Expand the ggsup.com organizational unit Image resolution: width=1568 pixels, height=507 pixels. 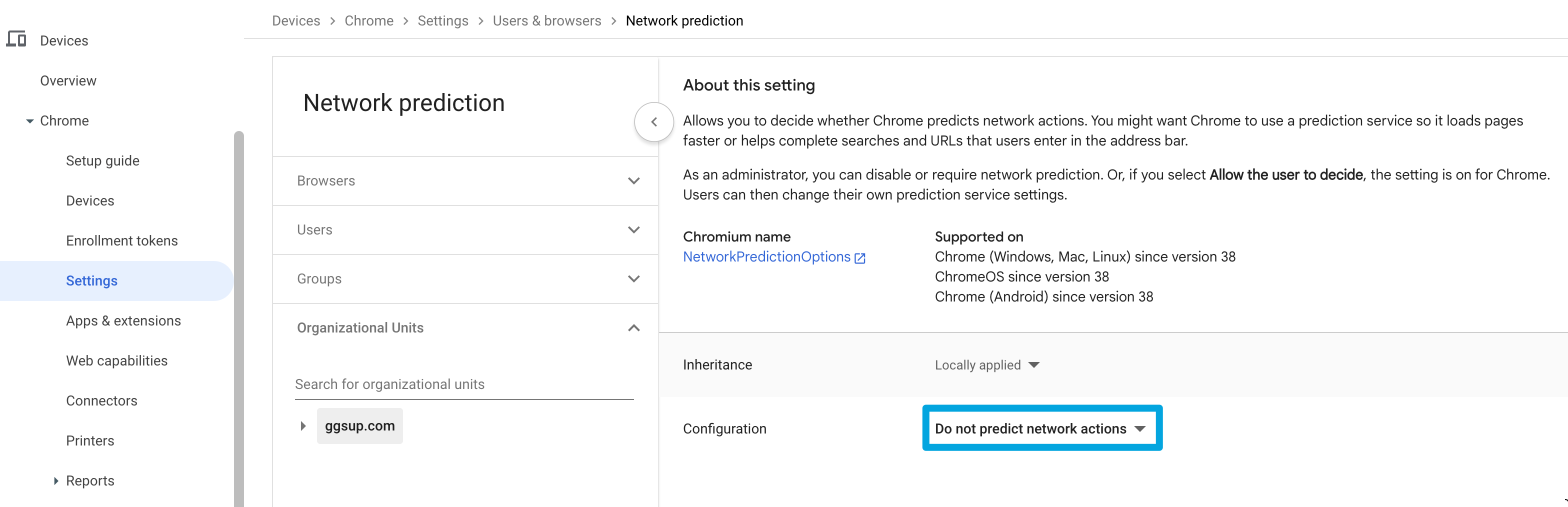302,425
